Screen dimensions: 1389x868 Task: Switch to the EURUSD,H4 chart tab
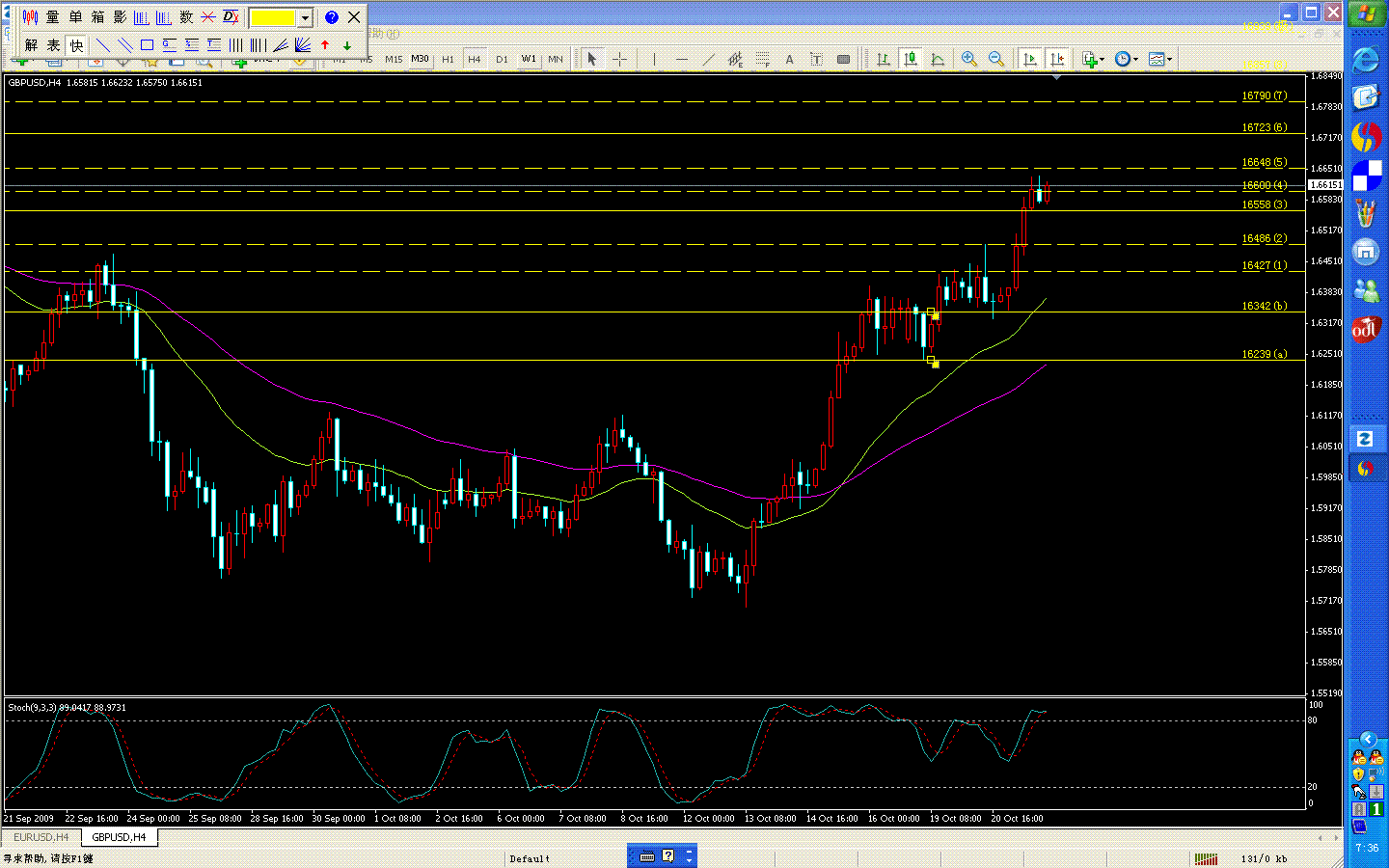pos(41,837)
